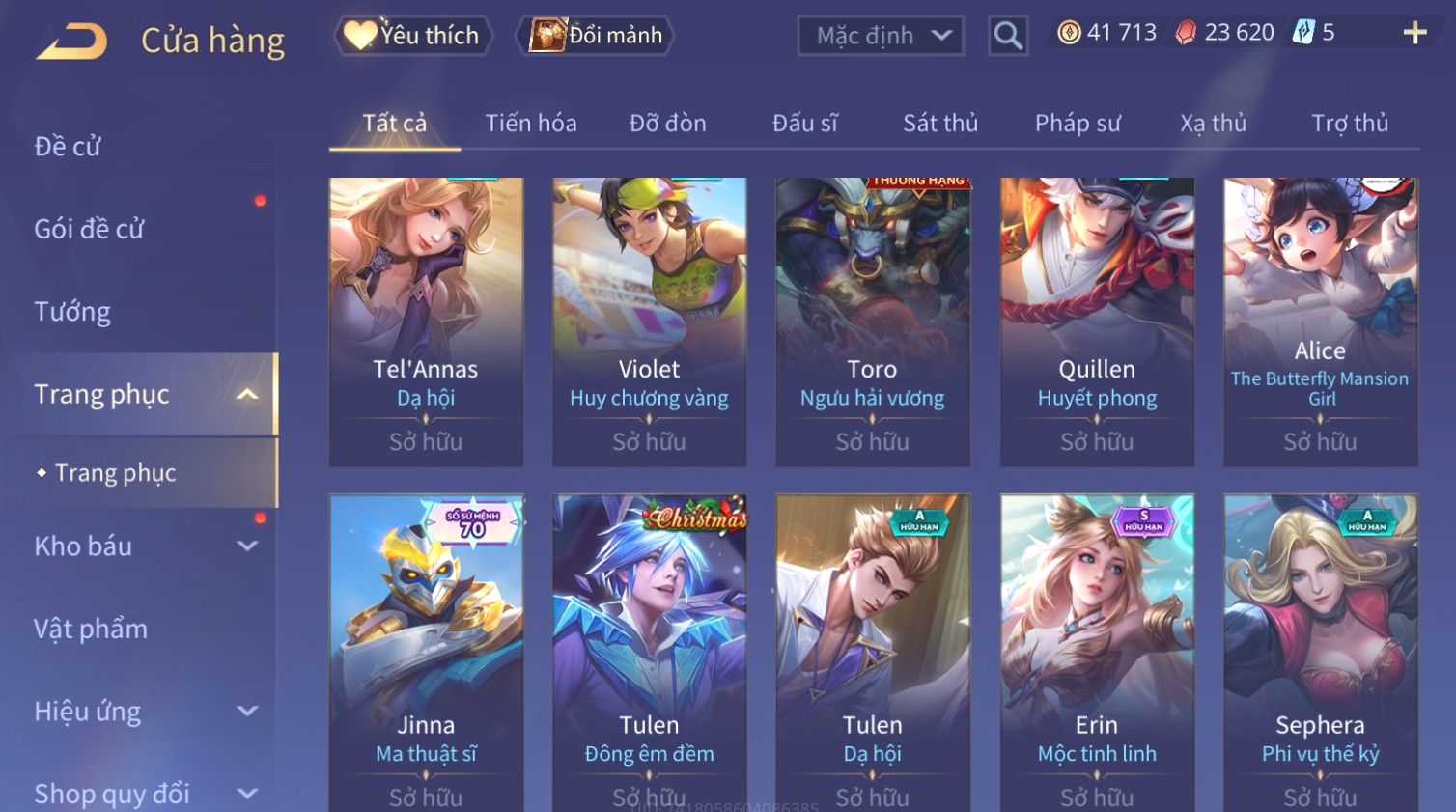Expand the Kho báu sidebar section

point(248,546)
